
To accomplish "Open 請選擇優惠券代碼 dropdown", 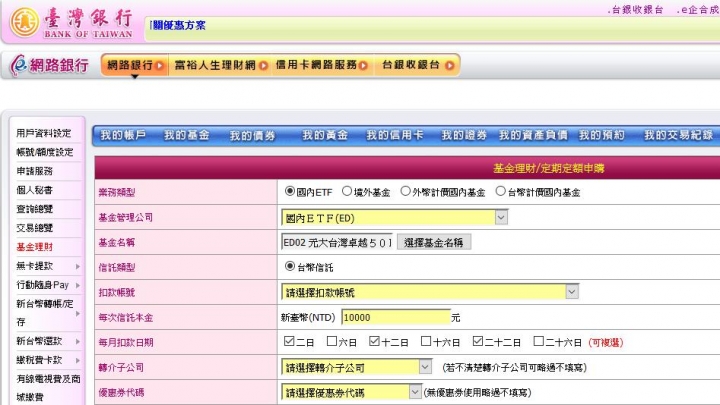I will (351, 392).
